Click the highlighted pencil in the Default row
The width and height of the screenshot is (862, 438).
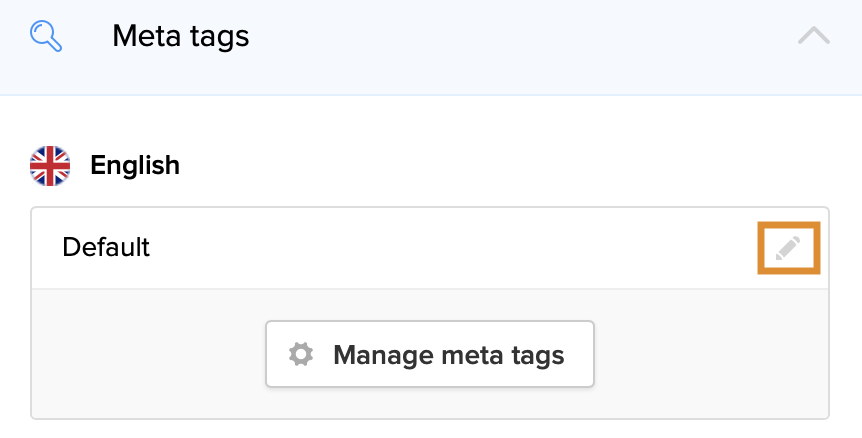pyautogui.click(x=788, y=248)
